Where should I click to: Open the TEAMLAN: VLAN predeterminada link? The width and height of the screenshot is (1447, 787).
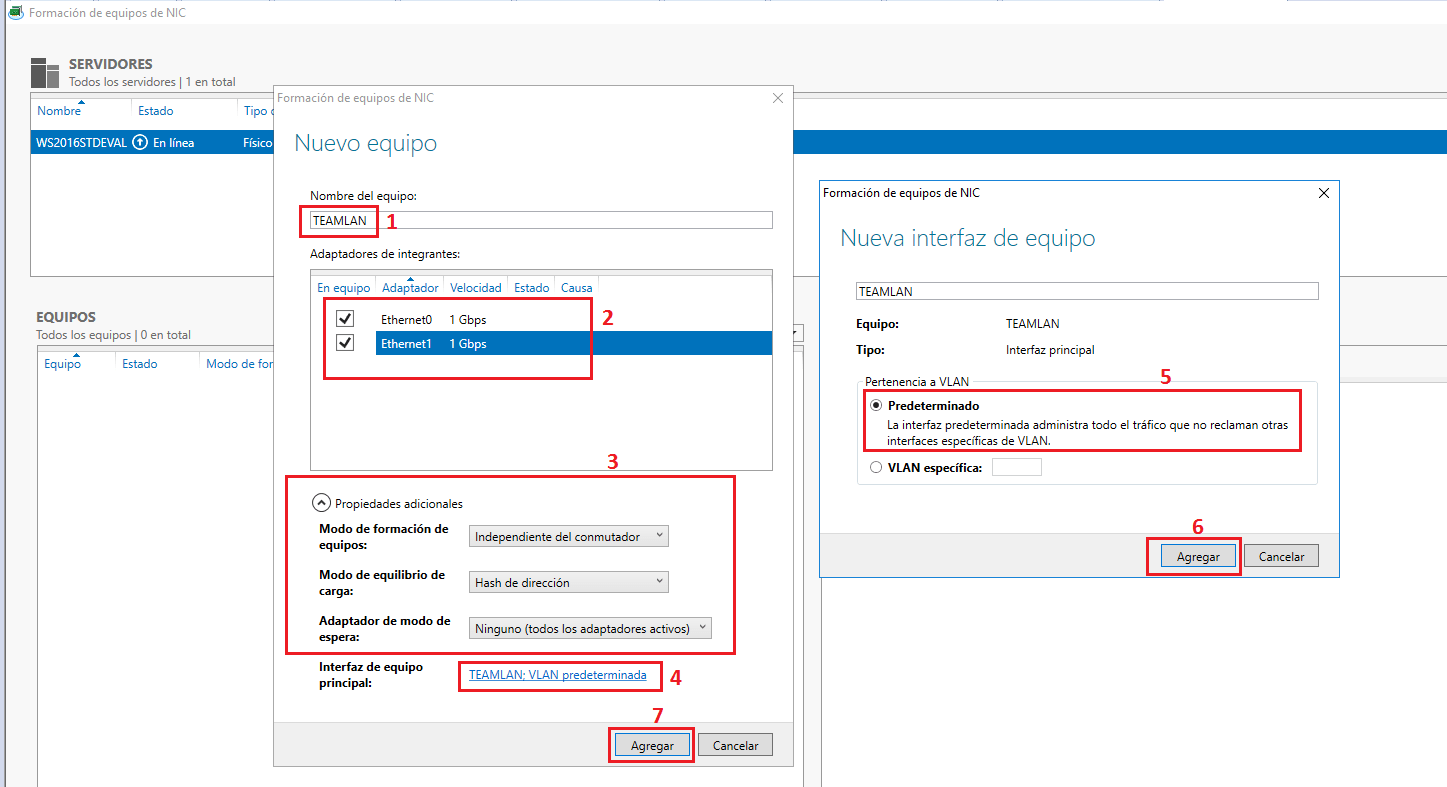[560, 675]
